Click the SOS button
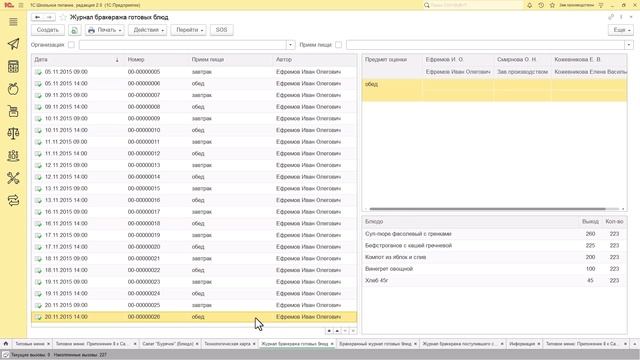Screen dimensions: 640x360 tap(222, 30)
